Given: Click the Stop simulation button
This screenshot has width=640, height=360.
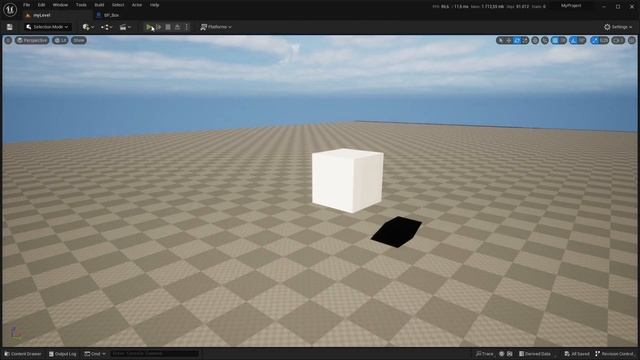Looking at the screenshot, I should (x=168, y=27).
